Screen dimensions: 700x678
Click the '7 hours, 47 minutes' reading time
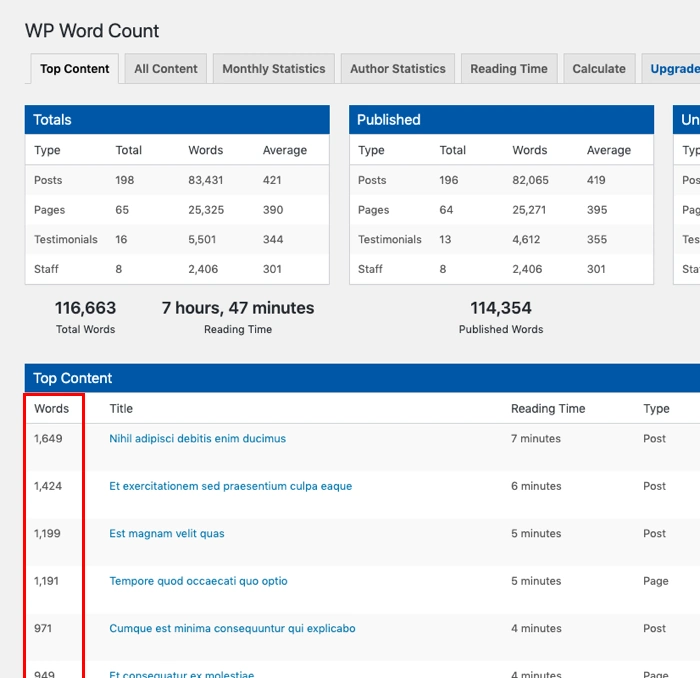click(x=238, y=308)
